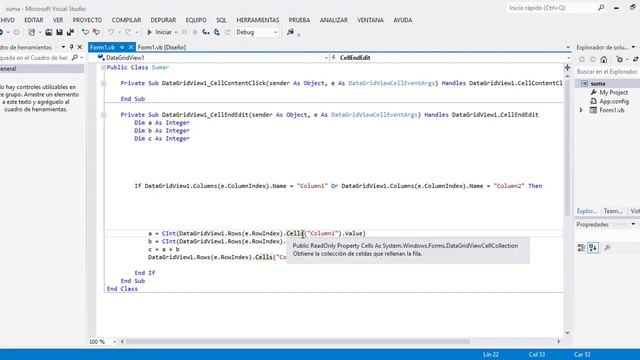640x360 pixels.
Task: Click the horizontal scrollbar of the editor
Action: 298,342
